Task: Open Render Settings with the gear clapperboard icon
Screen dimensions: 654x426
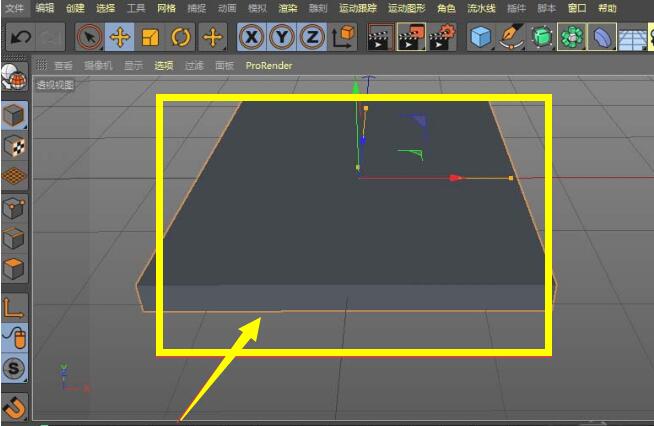Action: coord(442,37)
